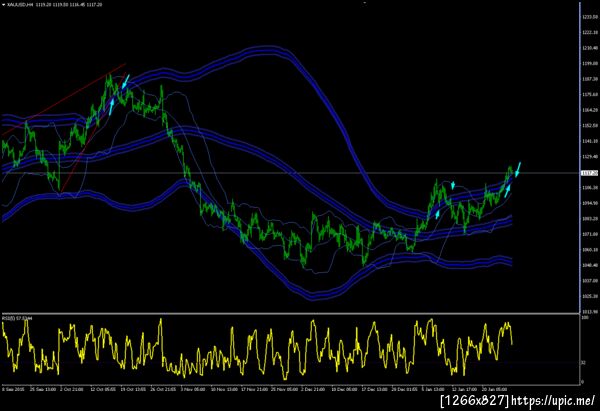The image size is (600, 411).
Task: Click the 3 Nov 05:00 time label
Action: 193,389
